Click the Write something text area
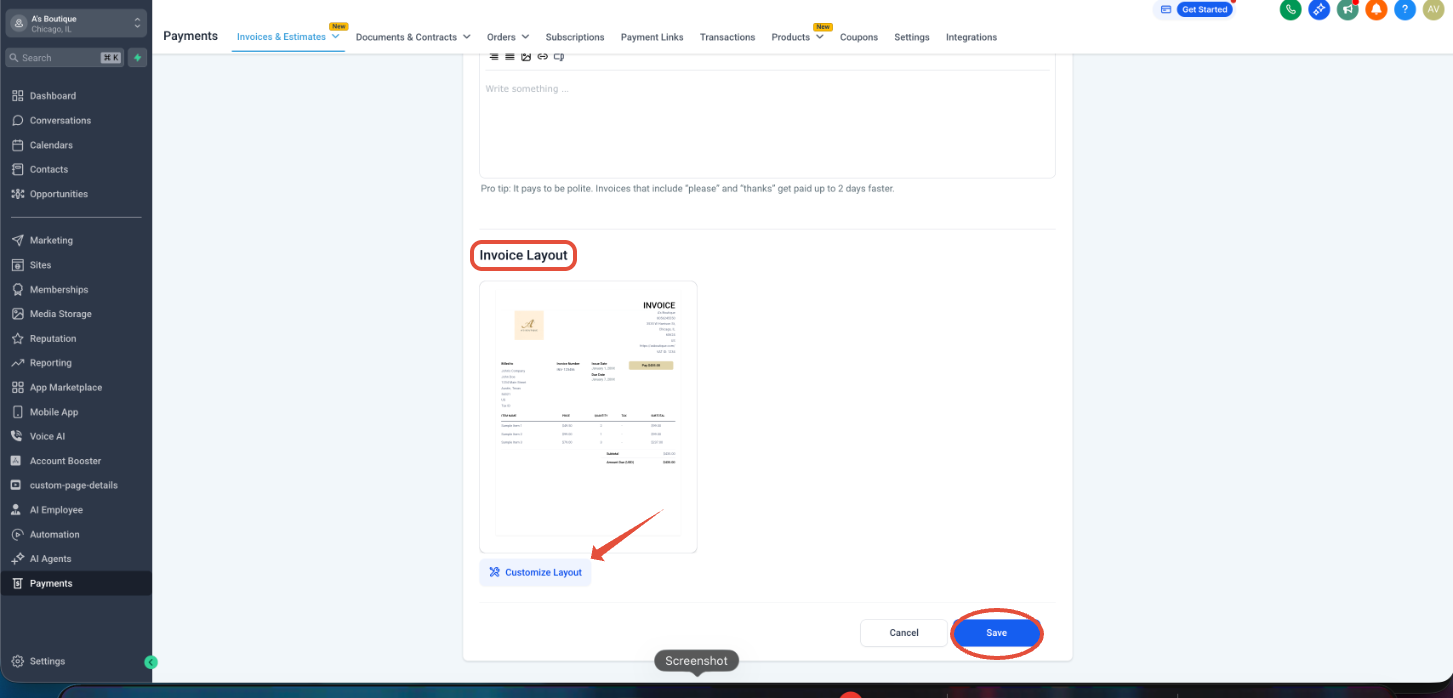This screenshot has width=1453, height=698. [x=767, y=124]
